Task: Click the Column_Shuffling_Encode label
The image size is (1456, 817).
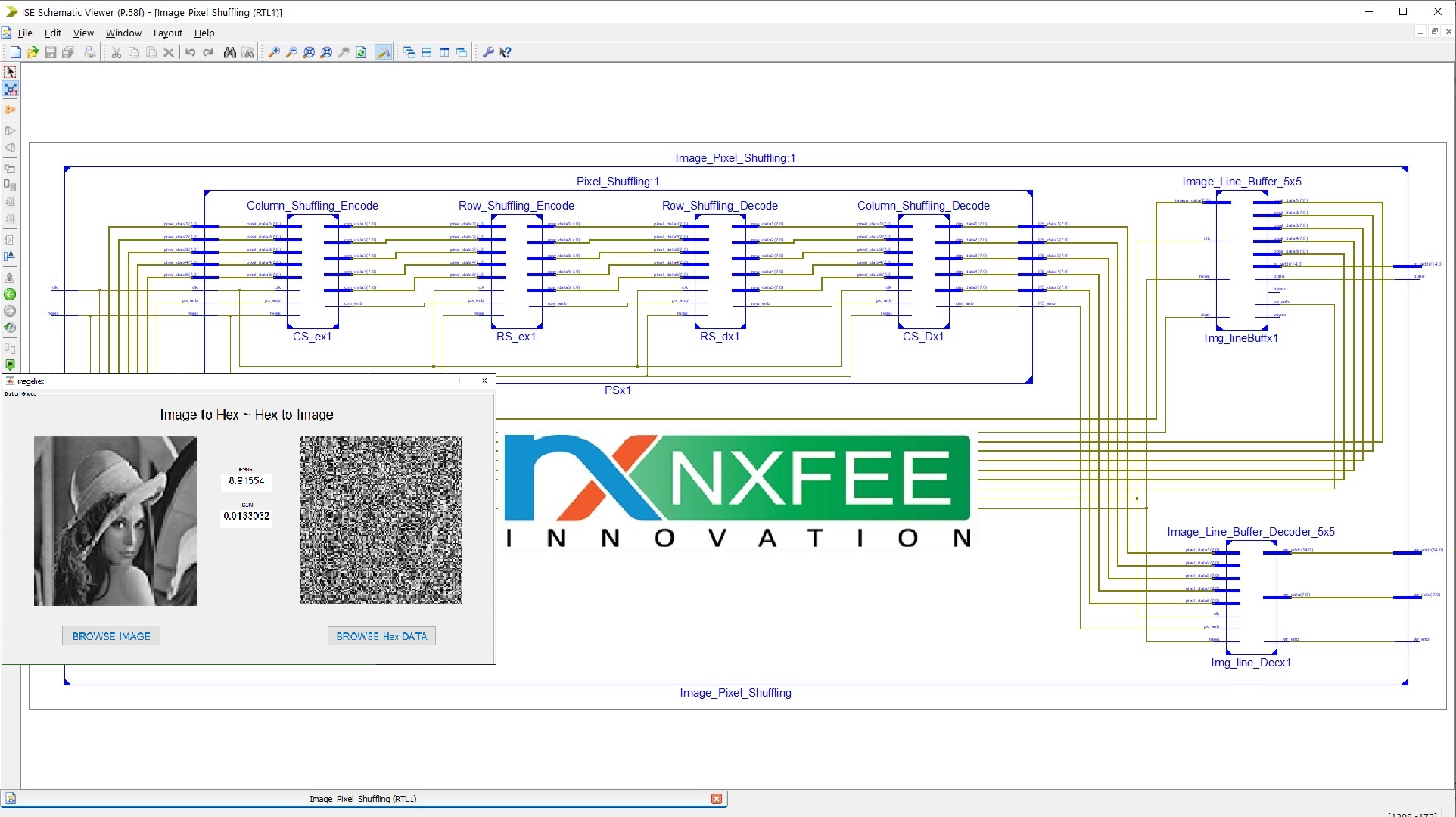Action: (313, 206)
